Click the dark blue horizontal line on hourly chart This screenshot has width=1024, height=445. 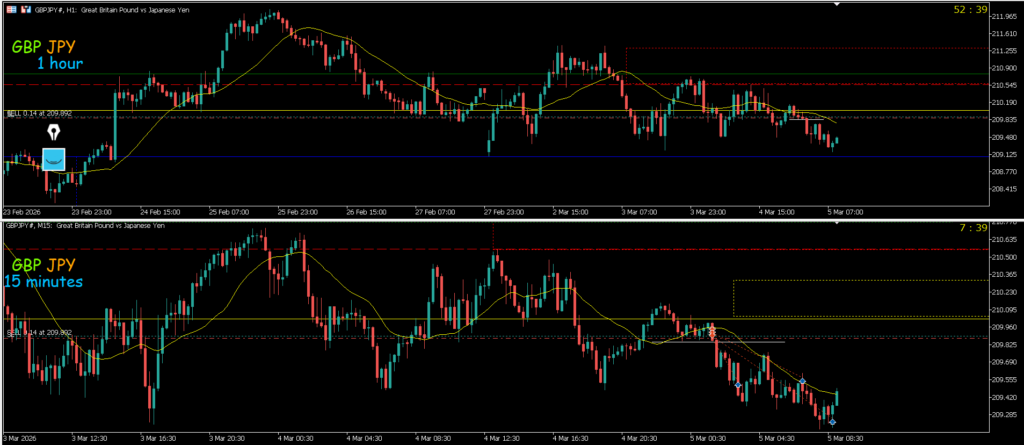pyautogui.click(x=500, y=157)
